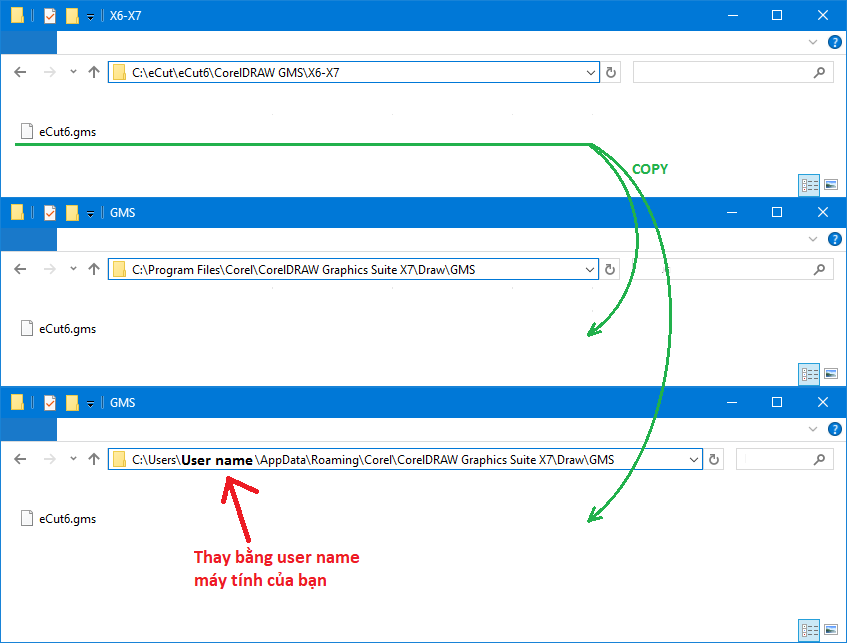Screen dimensions: 848x644
Task: Click Properties quick-access icon in AppData GMS titlebar
Action: 50,402
